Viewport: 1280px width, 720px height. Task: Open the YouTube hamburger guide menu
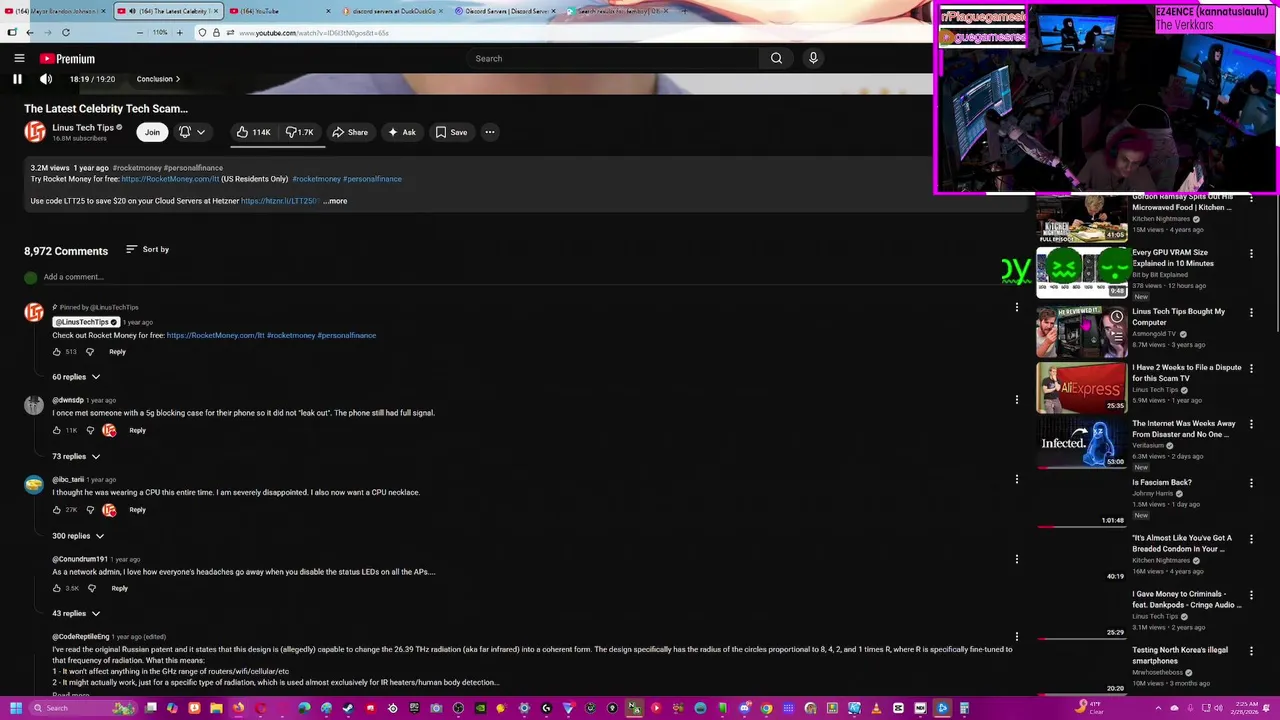click(x=19, y=58)
